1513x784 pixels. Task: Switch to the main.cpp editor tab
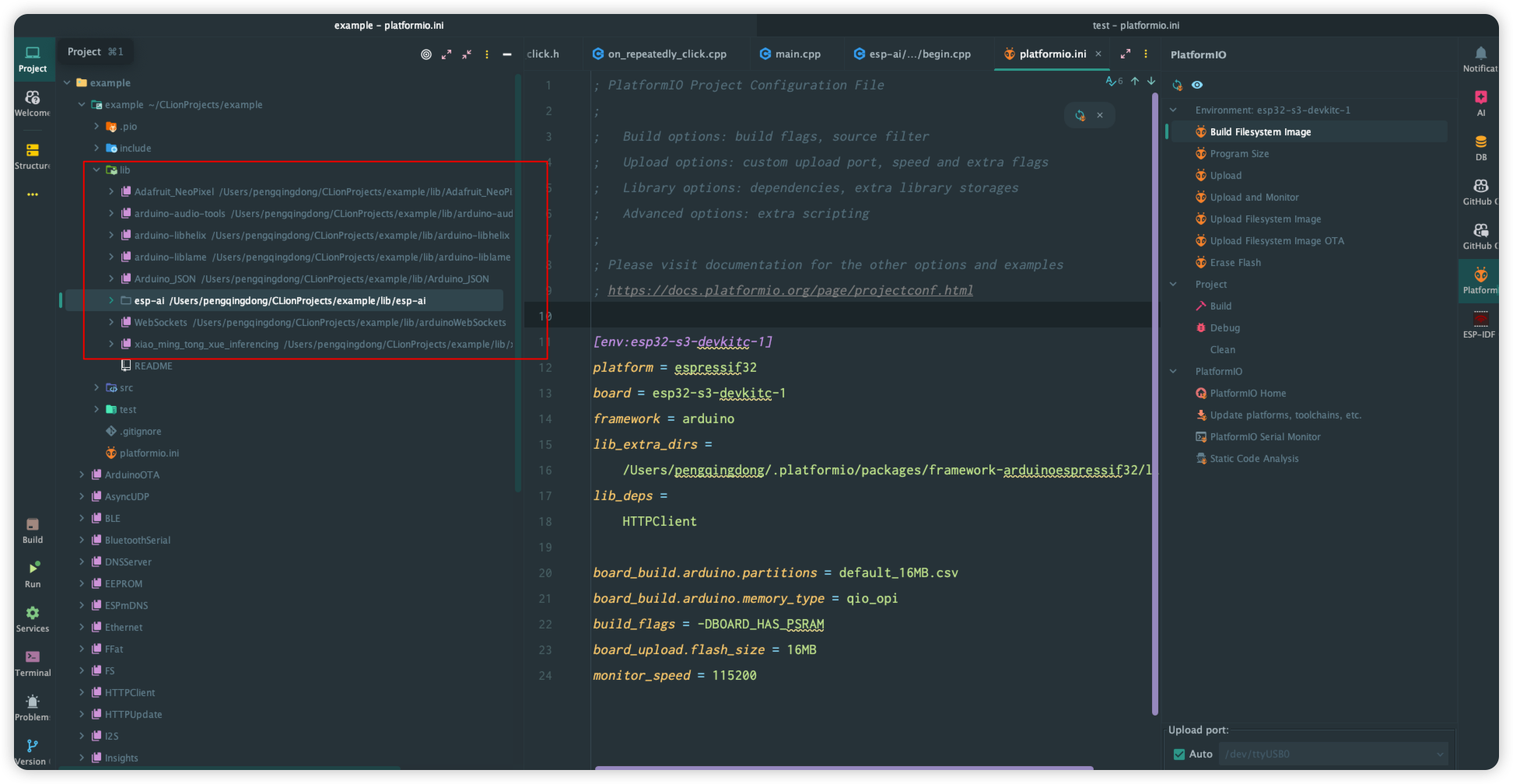(797, 54)
